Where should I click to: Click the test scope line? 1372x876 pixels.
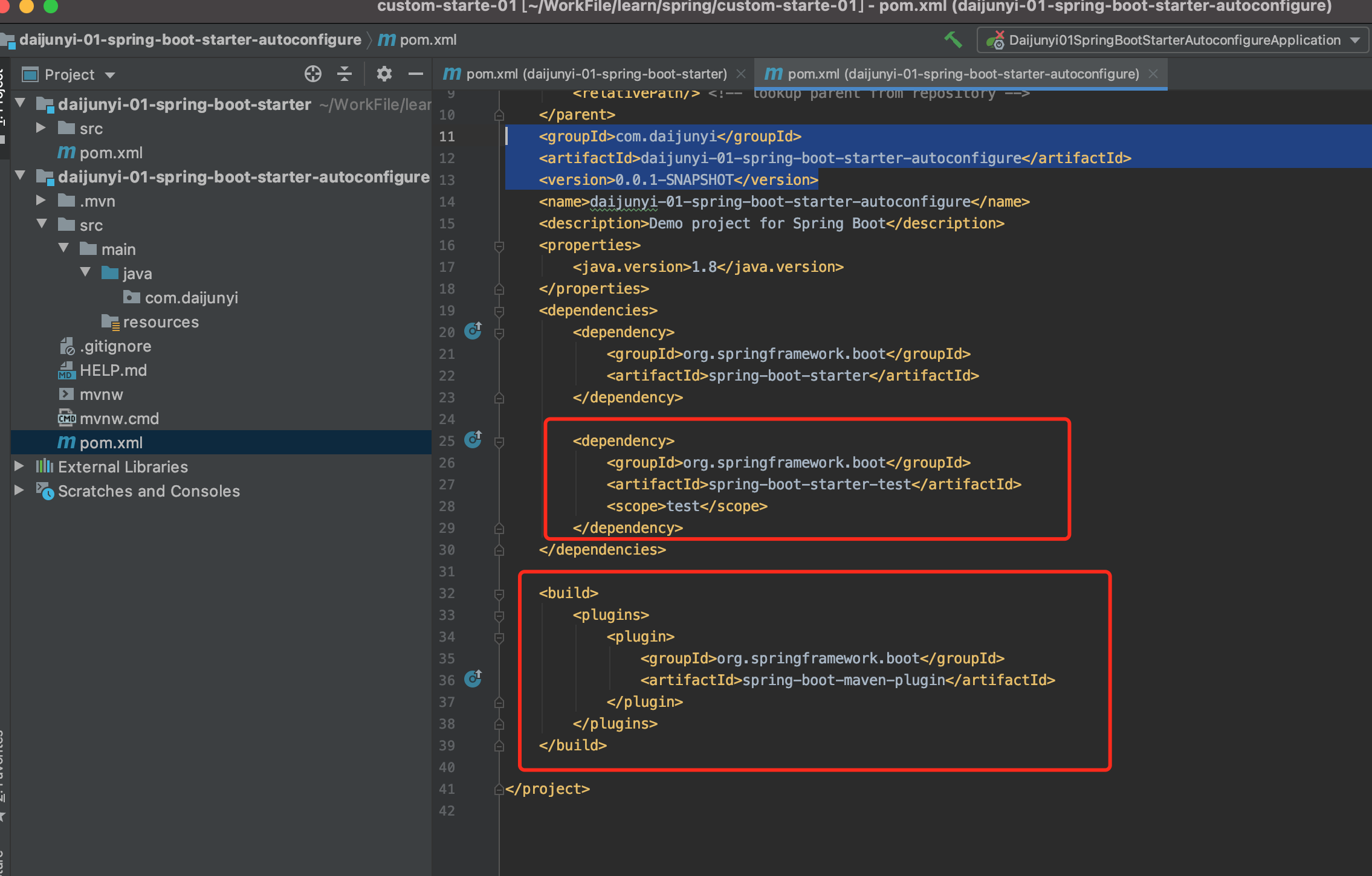point(687,506)
